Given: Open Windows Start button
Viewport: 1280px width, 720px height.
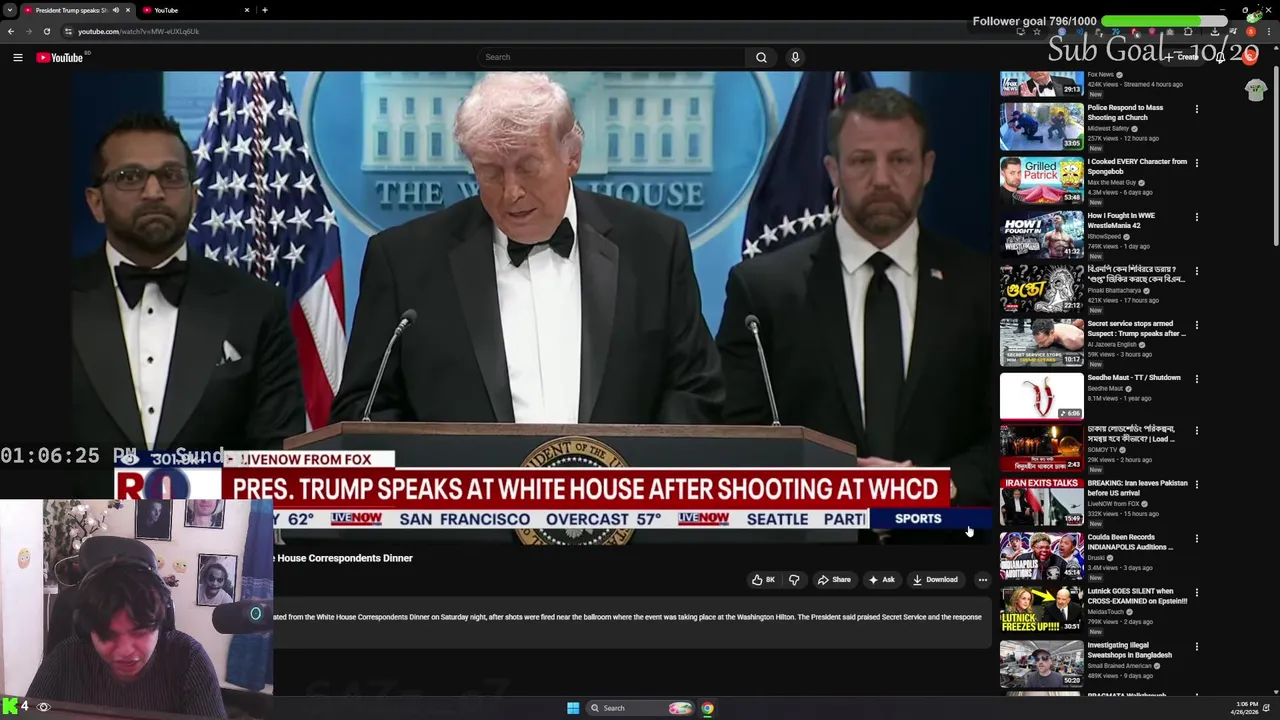Looking at the screenshot, I should [x=573, y=708].
